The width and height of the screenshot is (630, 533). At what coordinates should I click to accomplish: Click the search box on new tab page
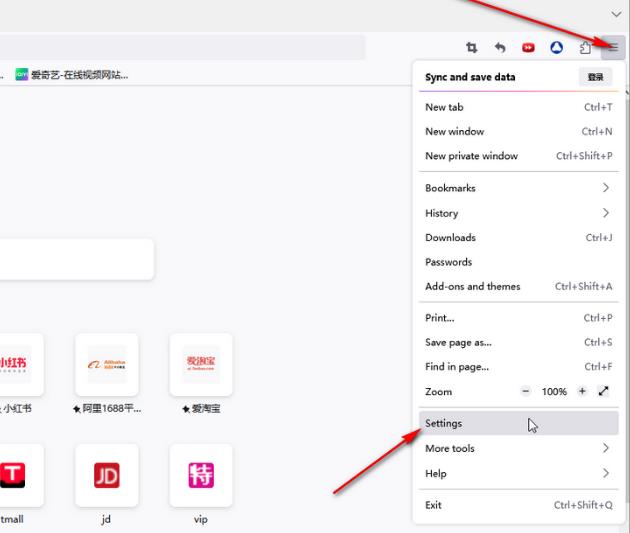76,259
